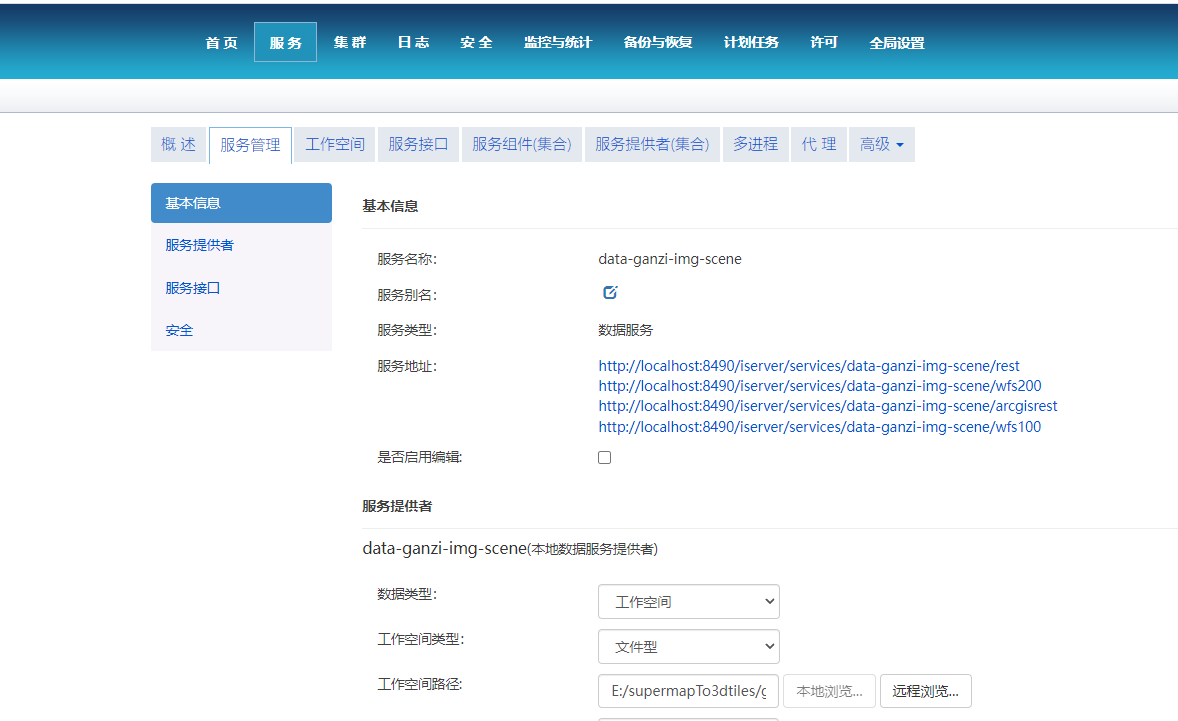The width and height of the screenshot is (1178, 721).
Task: Click the 远程浏览... button
Action: (926, 691)
